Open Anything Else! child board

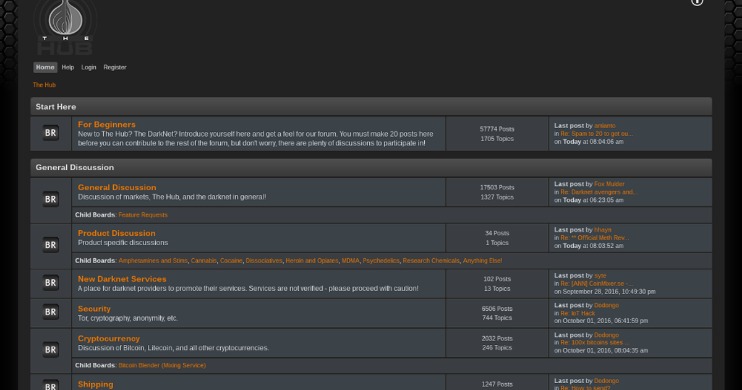tap(482, 261)
